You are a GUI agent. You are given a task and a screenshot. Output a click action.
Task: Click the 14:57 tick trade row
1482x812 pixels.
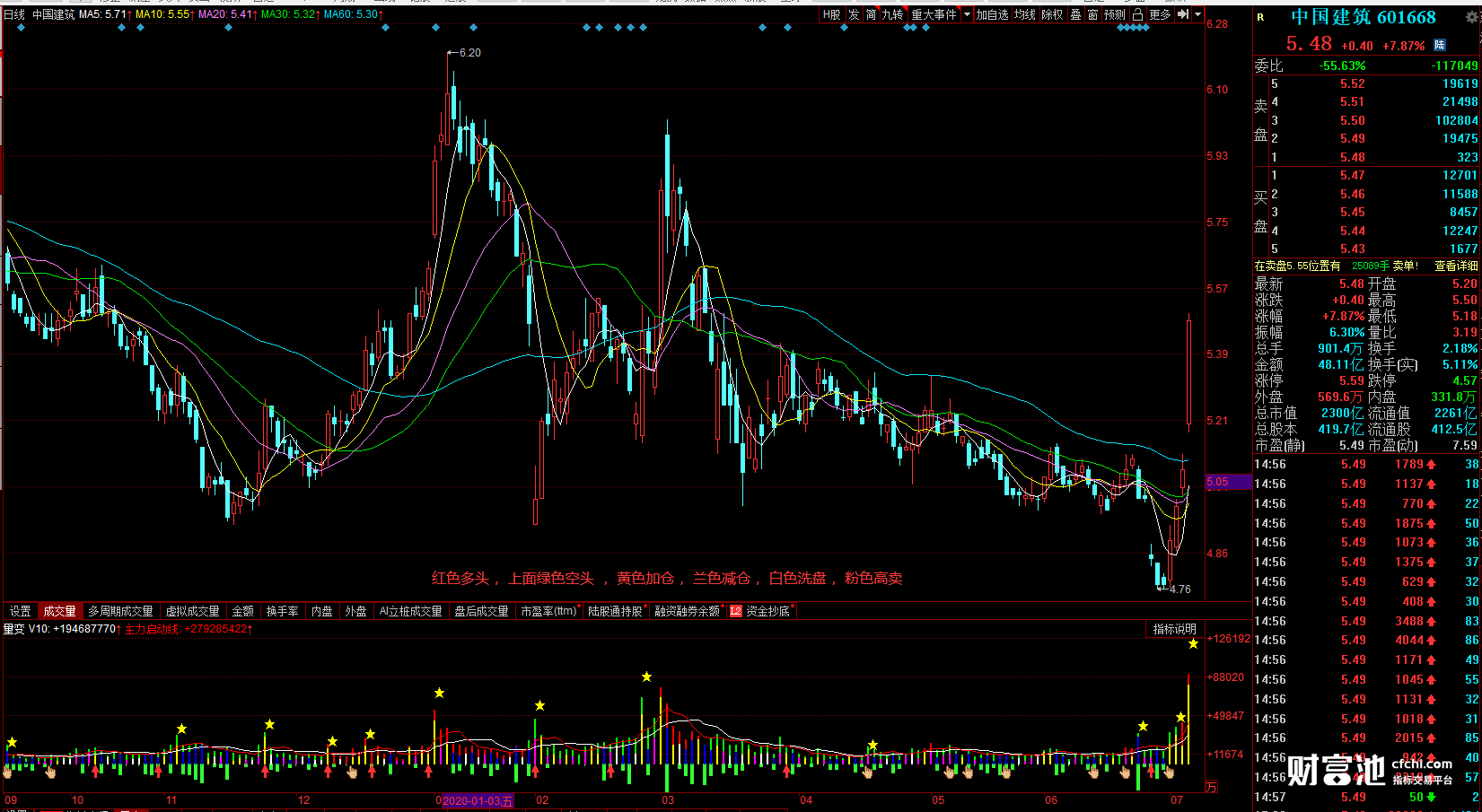click(x=1366, y=797)
